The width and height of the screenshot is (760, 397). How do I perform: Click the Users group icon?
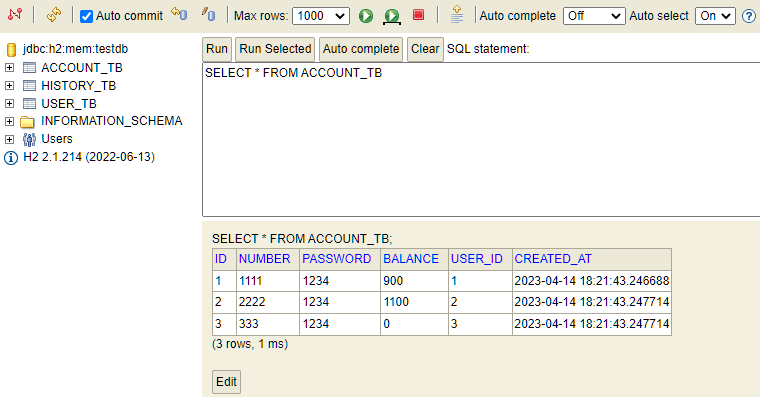(29, 140)
